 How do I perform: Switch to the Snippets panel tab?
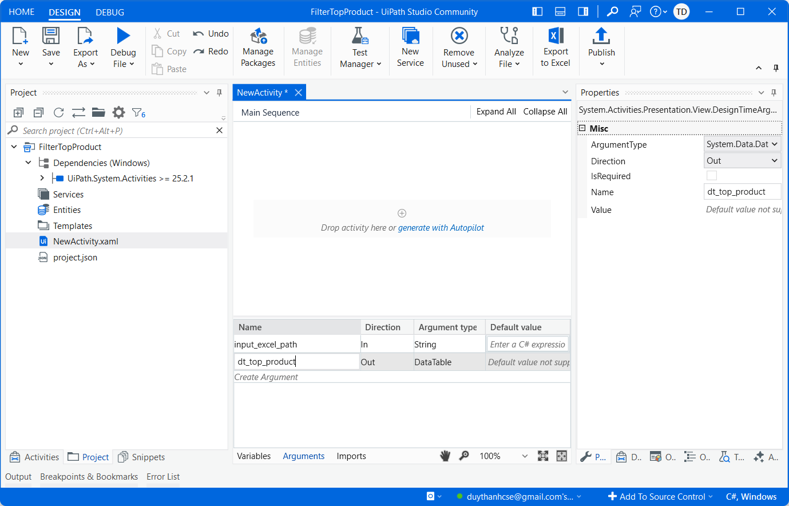click(x=141, y=457)
